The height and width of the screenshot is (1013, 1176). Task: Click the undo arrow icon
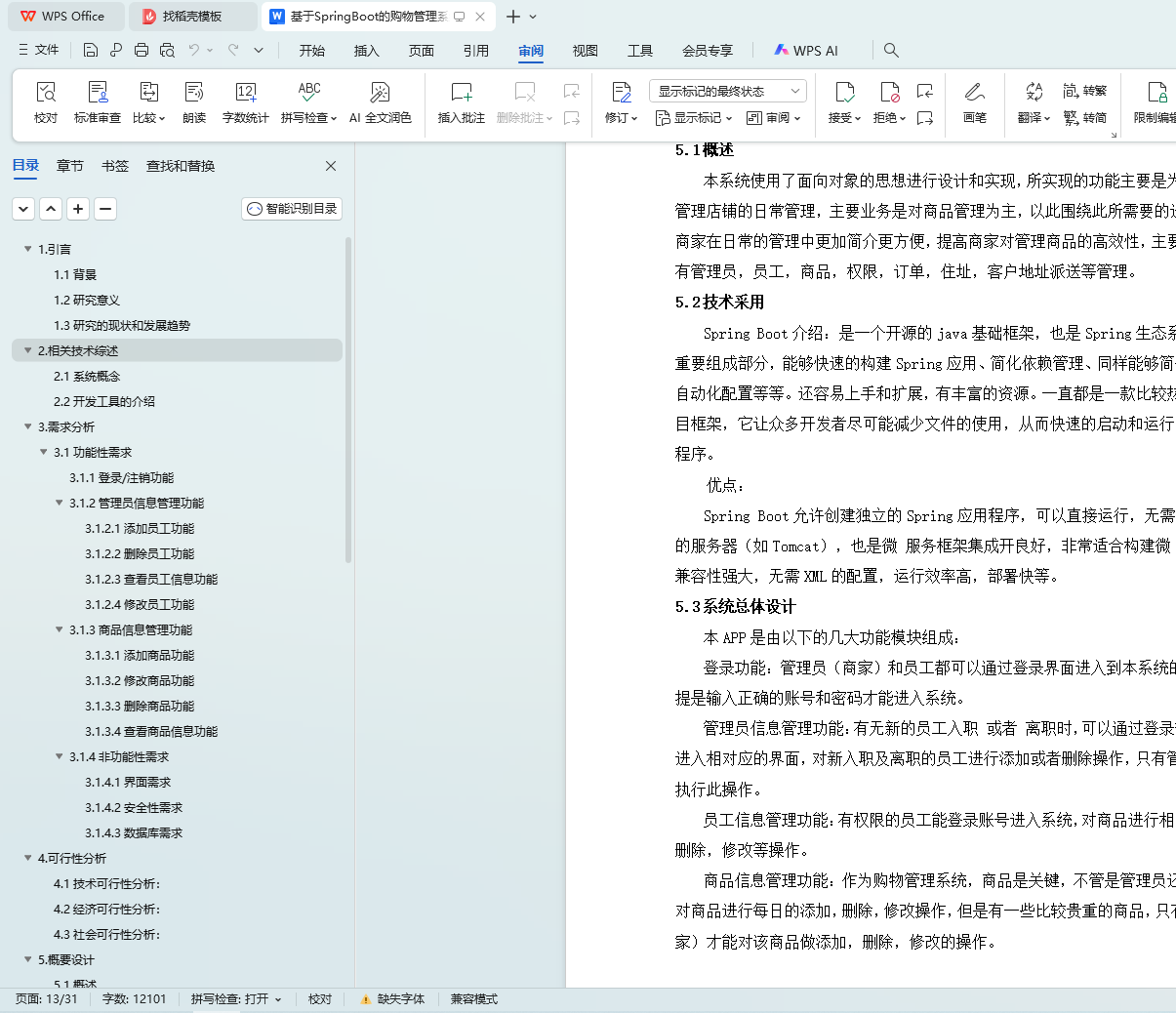[x=194, y=50]
